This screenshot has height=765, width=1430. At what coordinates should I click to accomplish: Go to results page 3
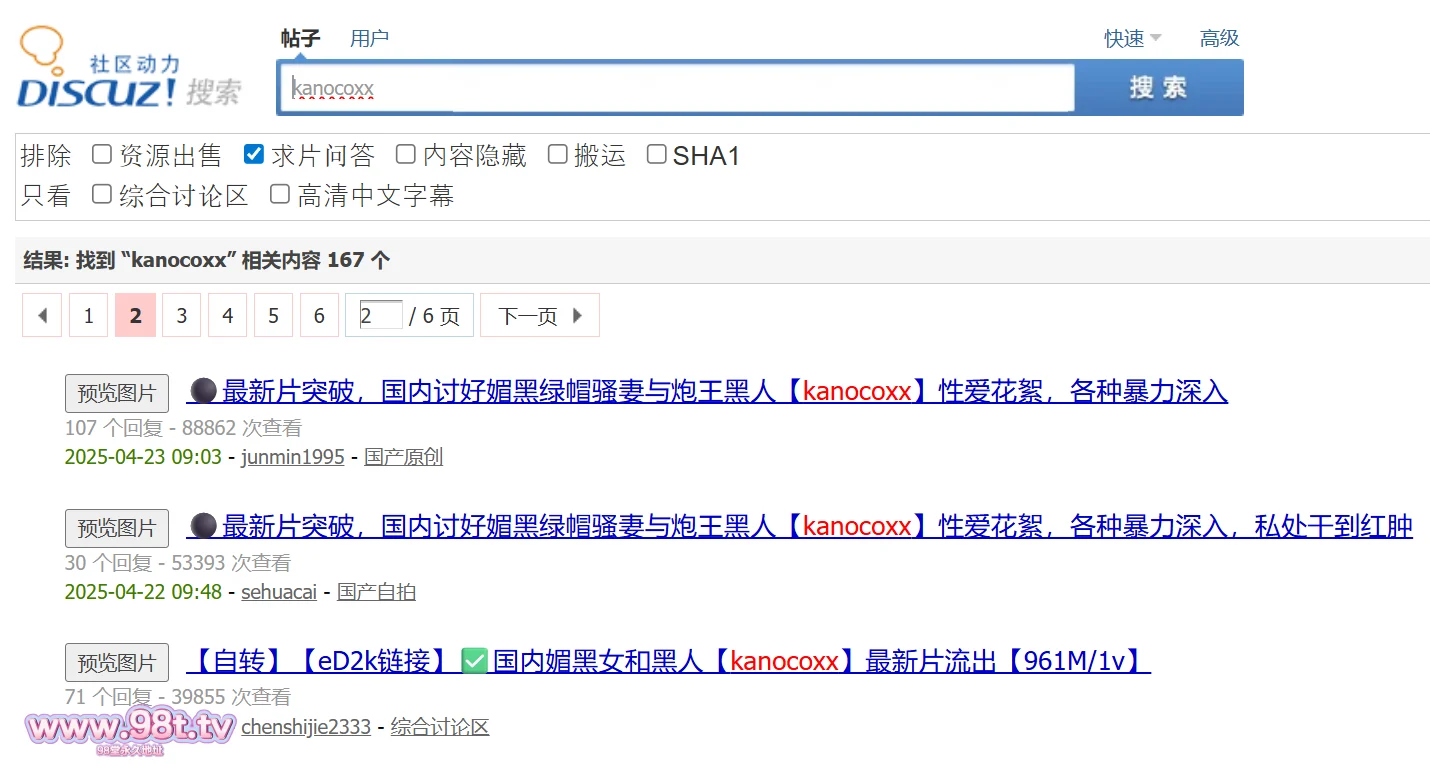click(x=181, y=316)
